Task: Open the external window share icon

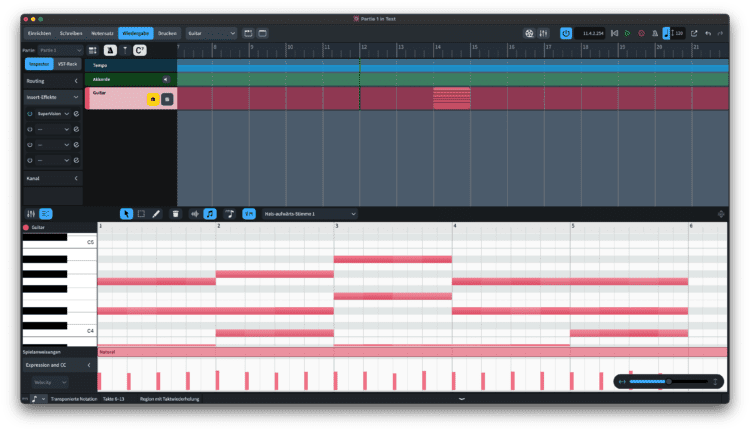Action: point(694,33)
